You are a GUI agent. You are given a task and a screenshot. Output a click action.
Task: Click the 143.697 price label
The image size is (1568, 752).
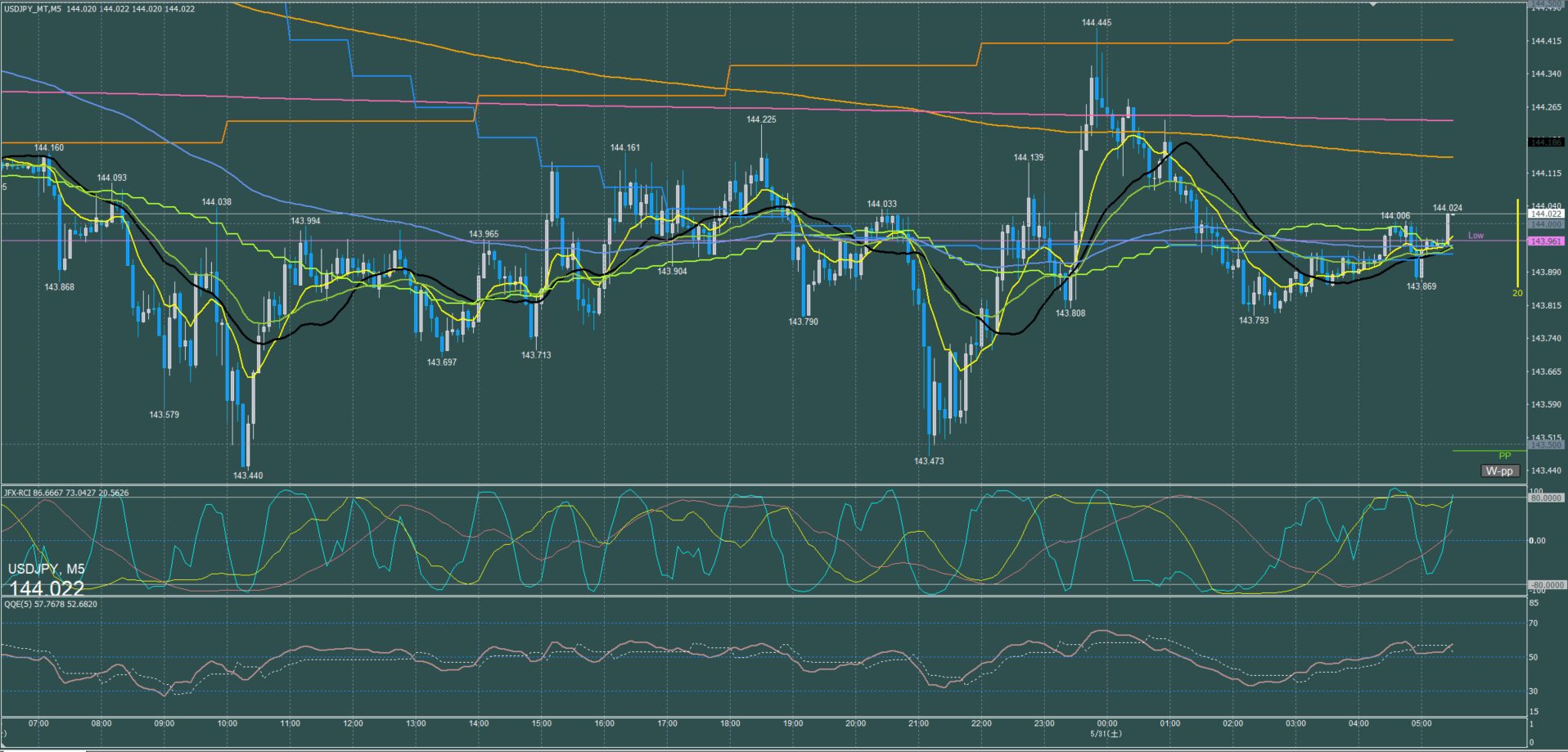point(442,362)
